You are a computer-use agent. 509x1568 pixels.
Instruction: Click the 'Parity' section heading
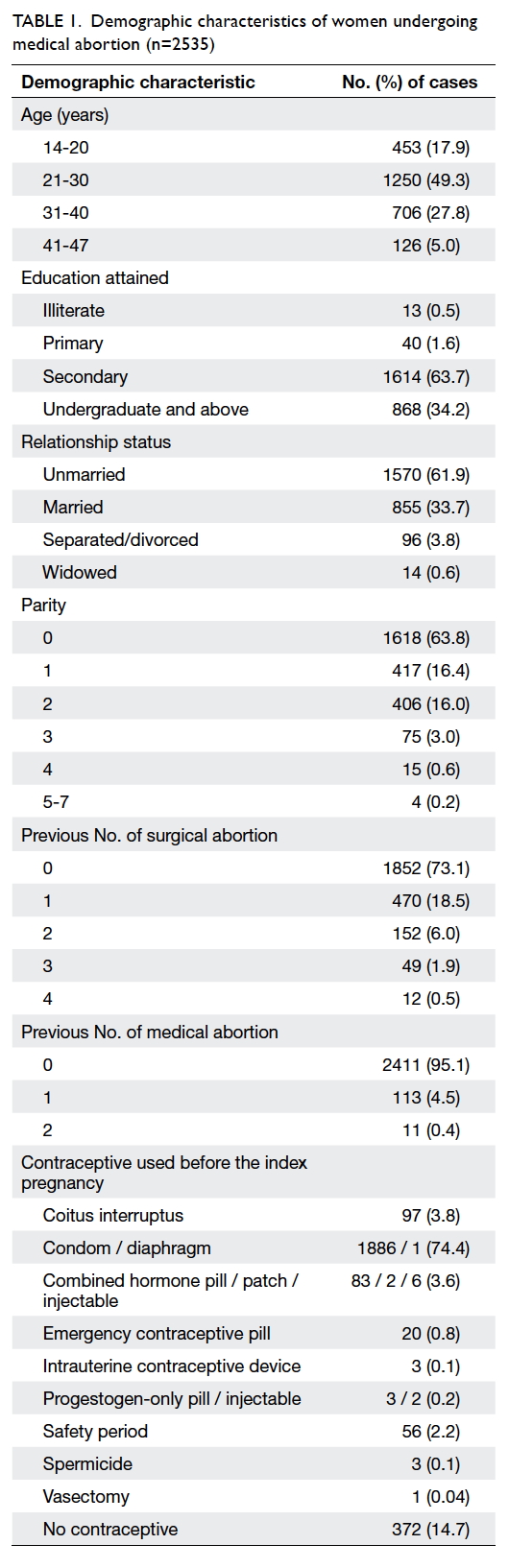(44, 606)
